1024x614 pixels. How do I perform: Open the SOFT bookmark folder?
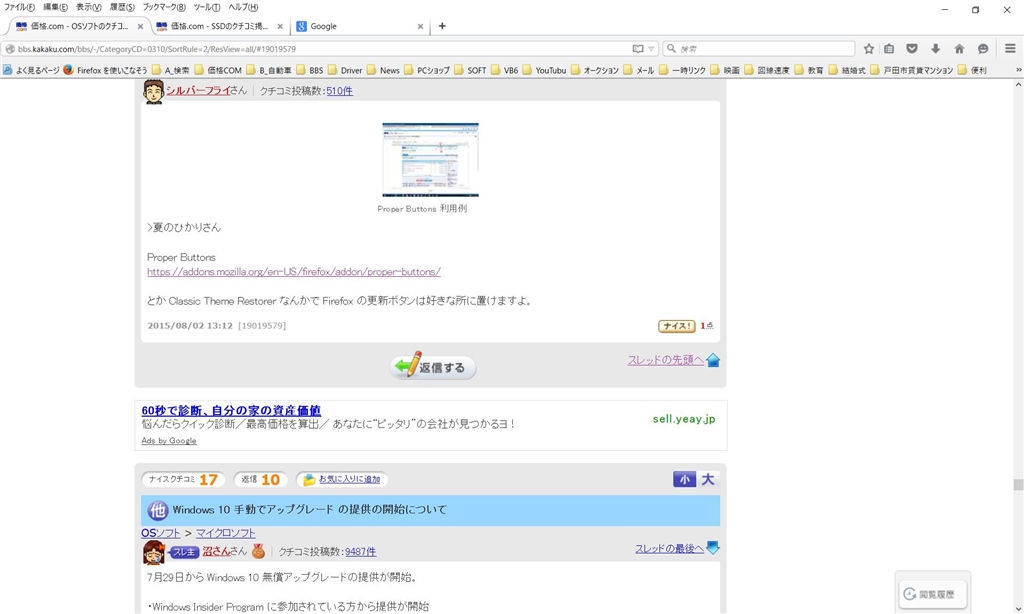click(x=470, y=70)
